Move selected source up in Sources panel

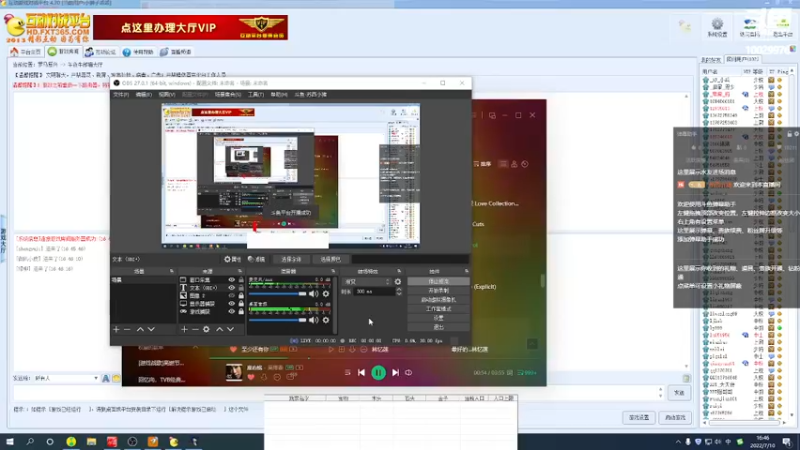point(219,330)
